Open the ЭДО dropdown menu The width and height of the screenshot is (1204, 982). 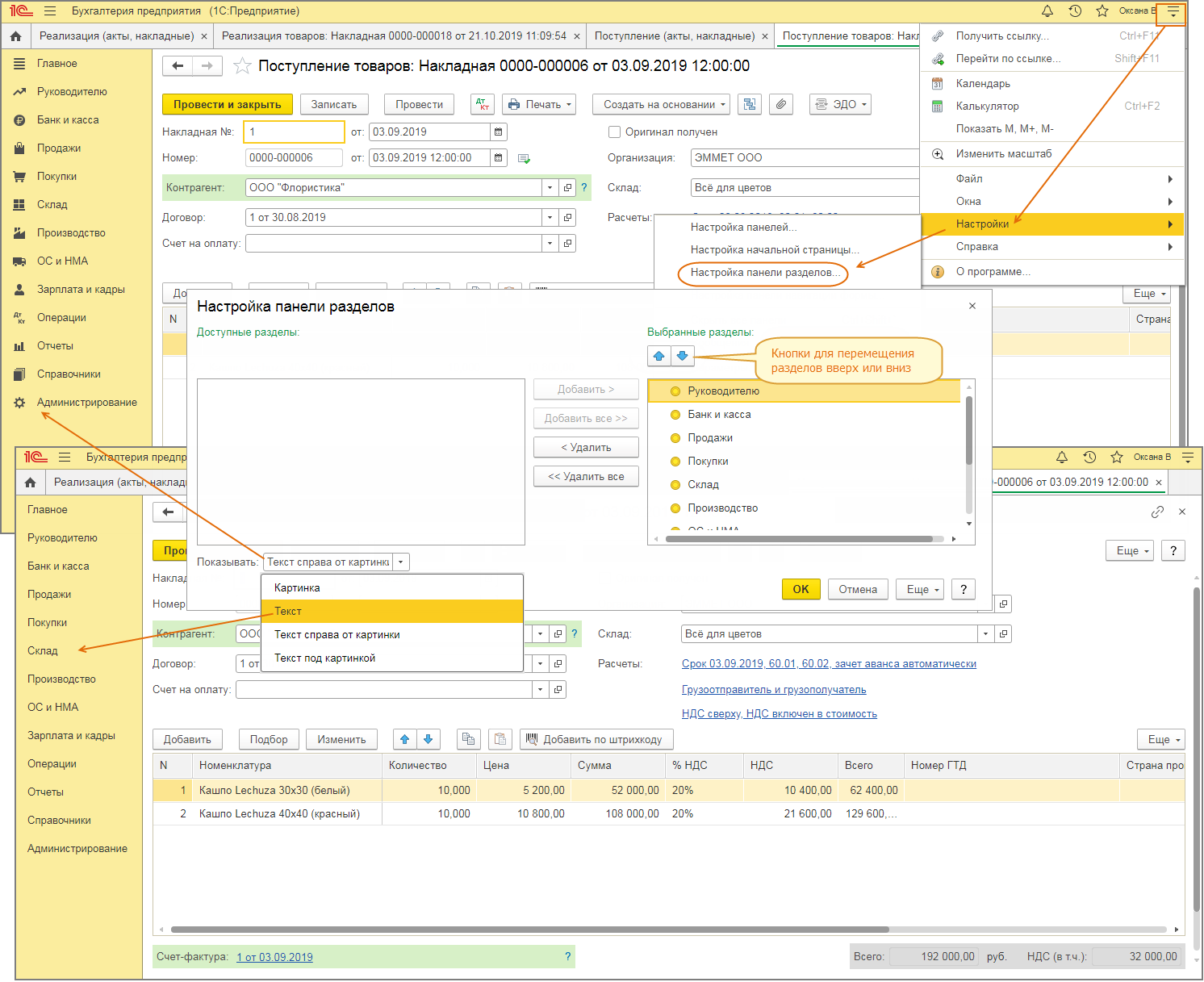coord(840,105)
